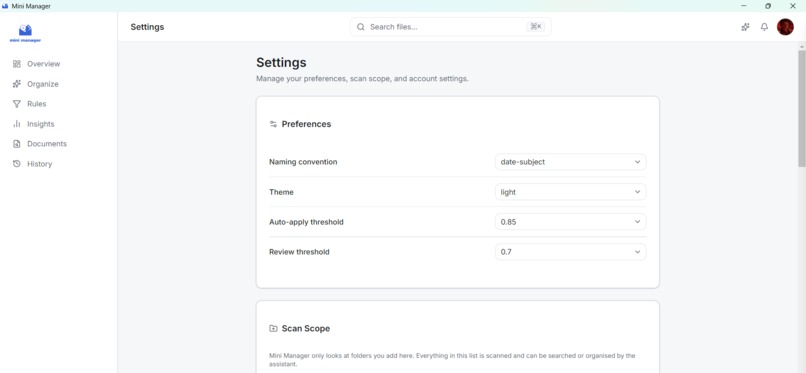
Task: Restore down the Mini Manager window
Action: point(768,6)
